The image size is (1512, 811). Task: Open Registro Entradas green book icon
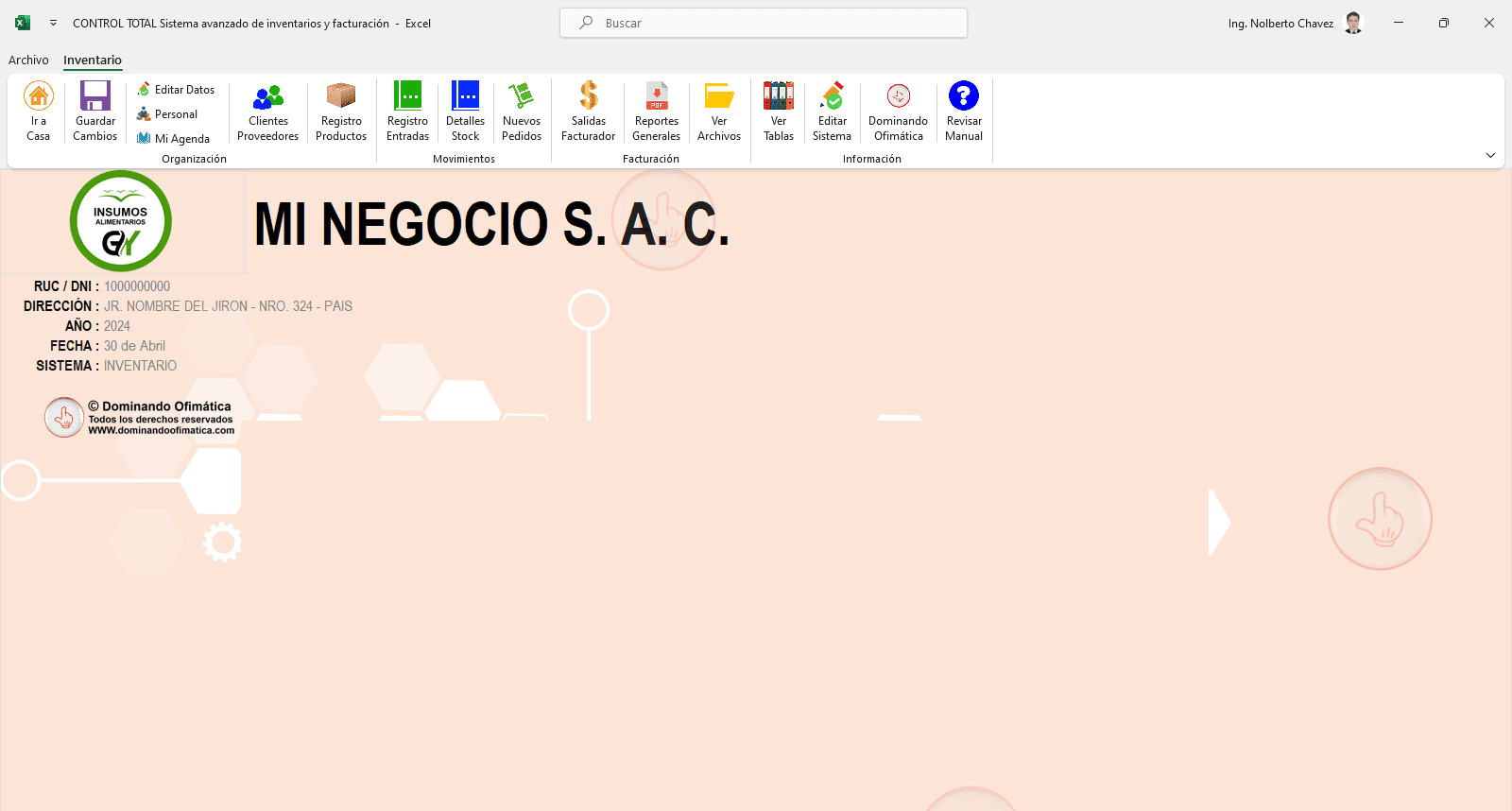pos(407,96)
